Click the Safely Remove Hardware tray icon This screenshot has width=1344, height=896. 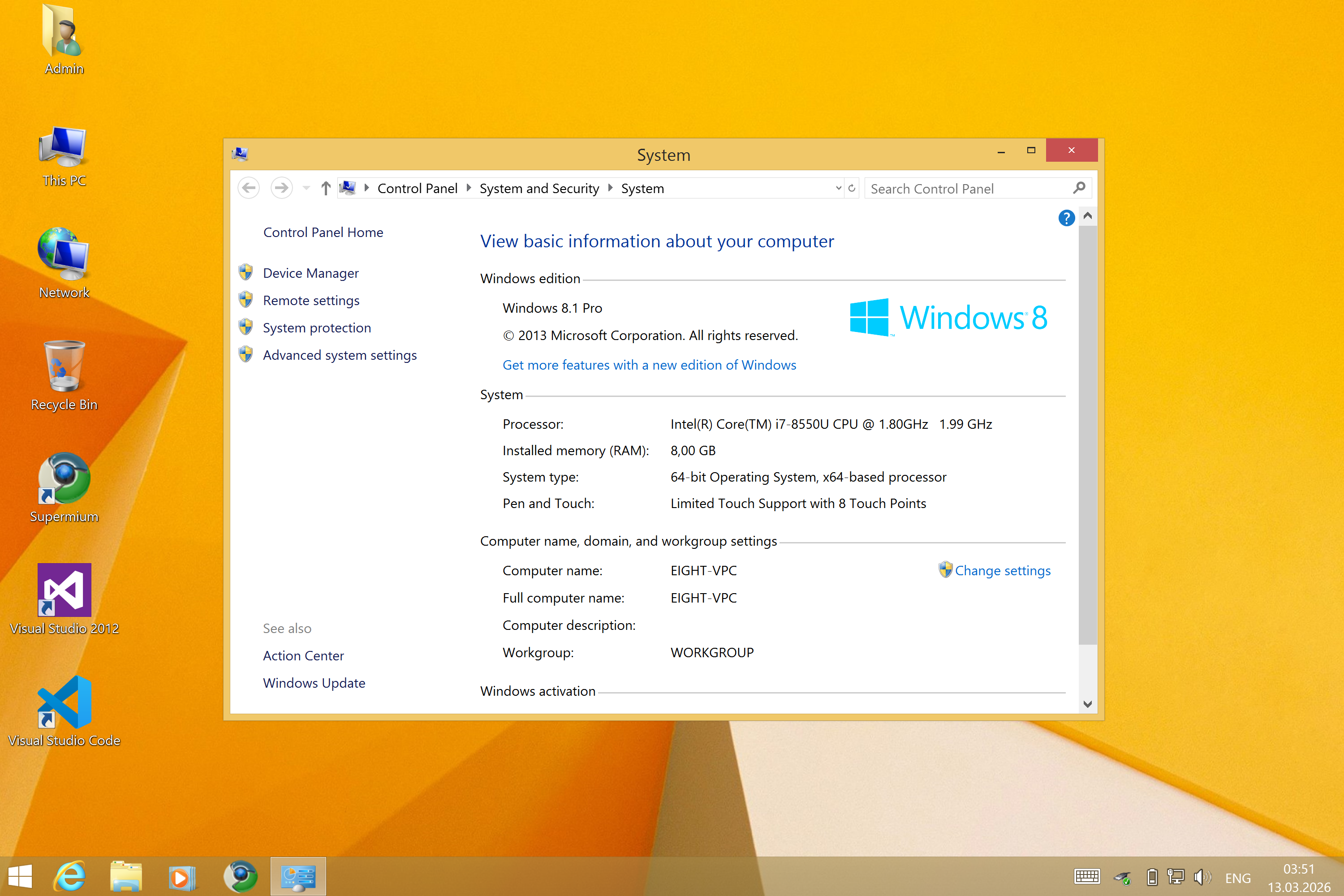(x=1123, y=877)
